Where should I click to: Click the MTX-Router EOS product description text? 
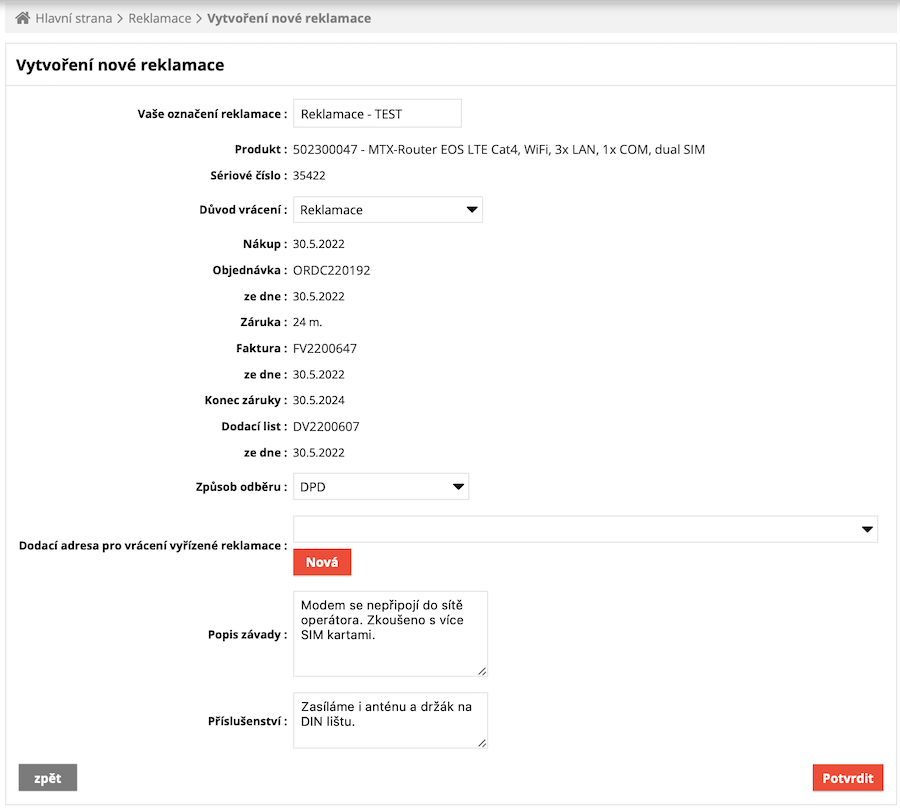pyautogui.click(x=499, y=150)
